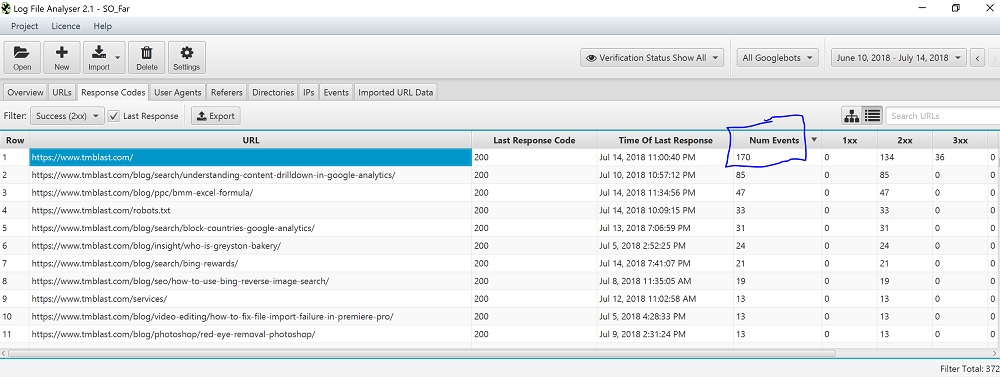Click the 36 value in 3xx column
The image size is (1000, 377).
coord(960,157)
